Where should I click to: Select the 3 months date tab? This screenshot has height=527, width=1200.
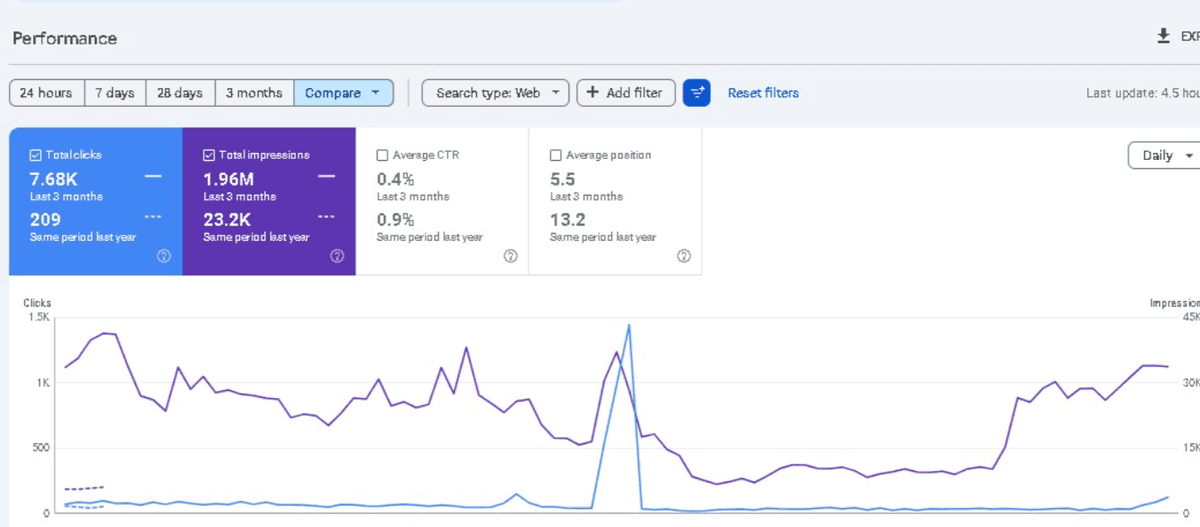tap(254, 93)
